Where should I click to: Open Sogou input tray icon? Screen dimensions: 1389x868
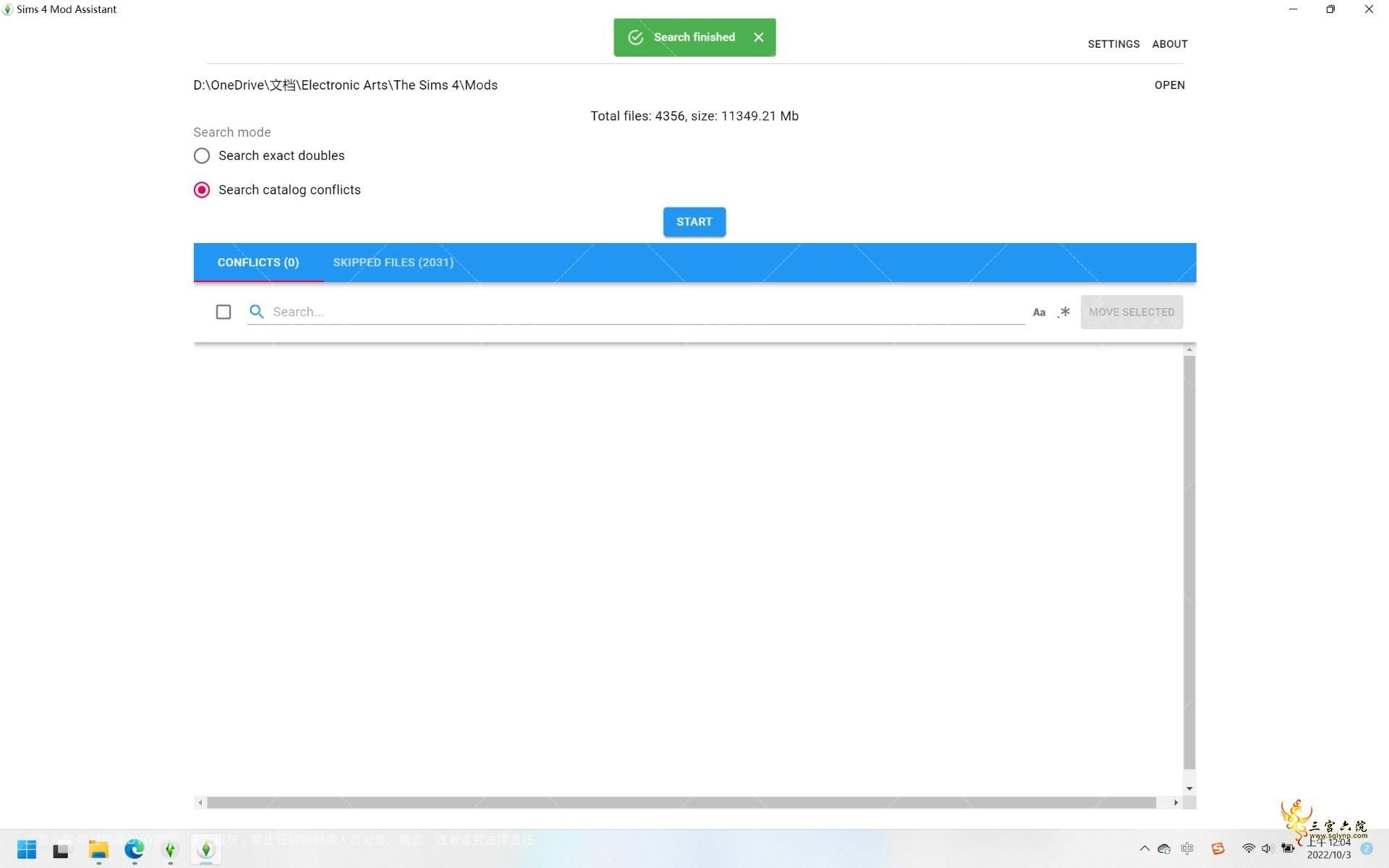[x=1218, y=848]
